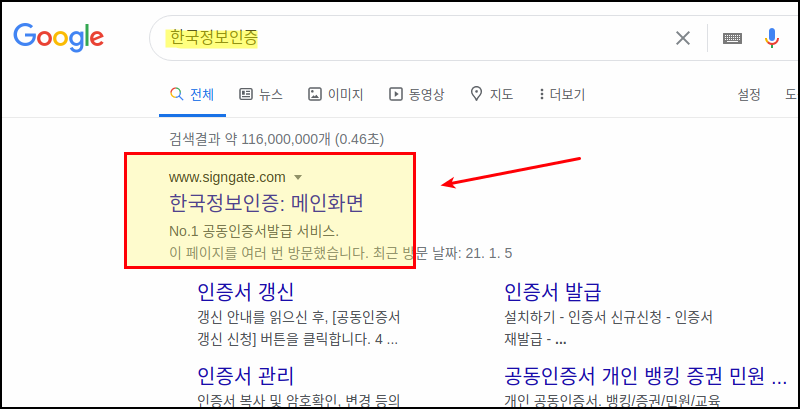This screenshot has height=409, width=800.
Task: Click the www.signgate.com URL text
Action: click(227, 177)
